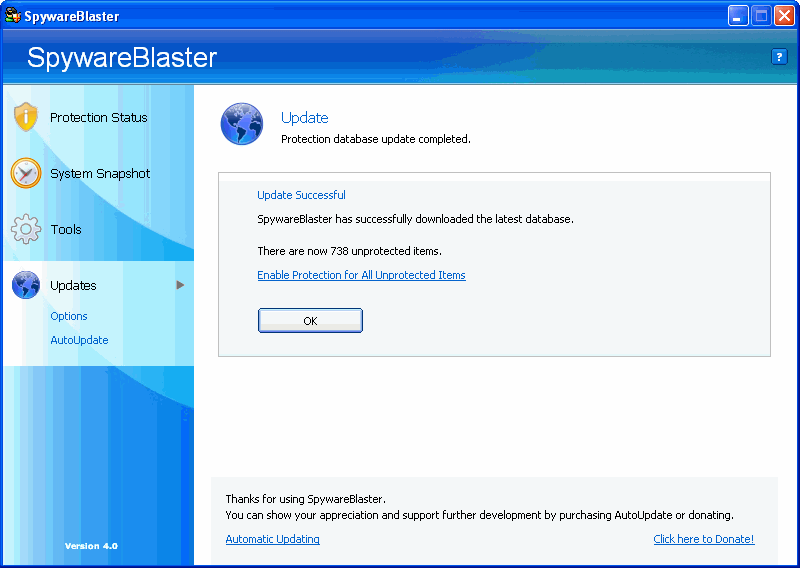The height and width of the screenshot is (568, 800).
Task: Open Options under Updates
Action: [x=69, y=316]
